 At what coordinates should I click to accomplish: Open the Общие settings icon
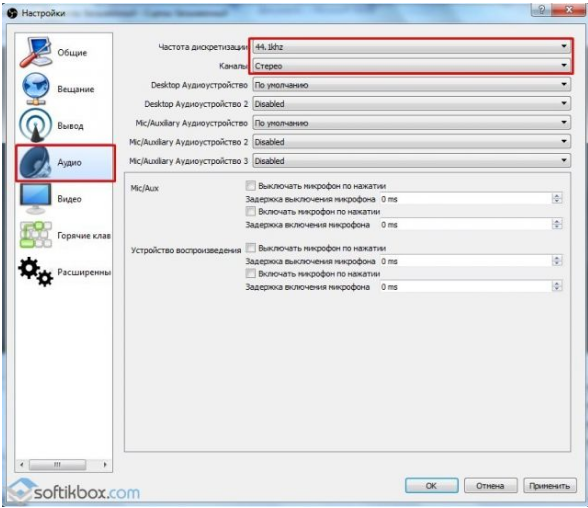36,52
